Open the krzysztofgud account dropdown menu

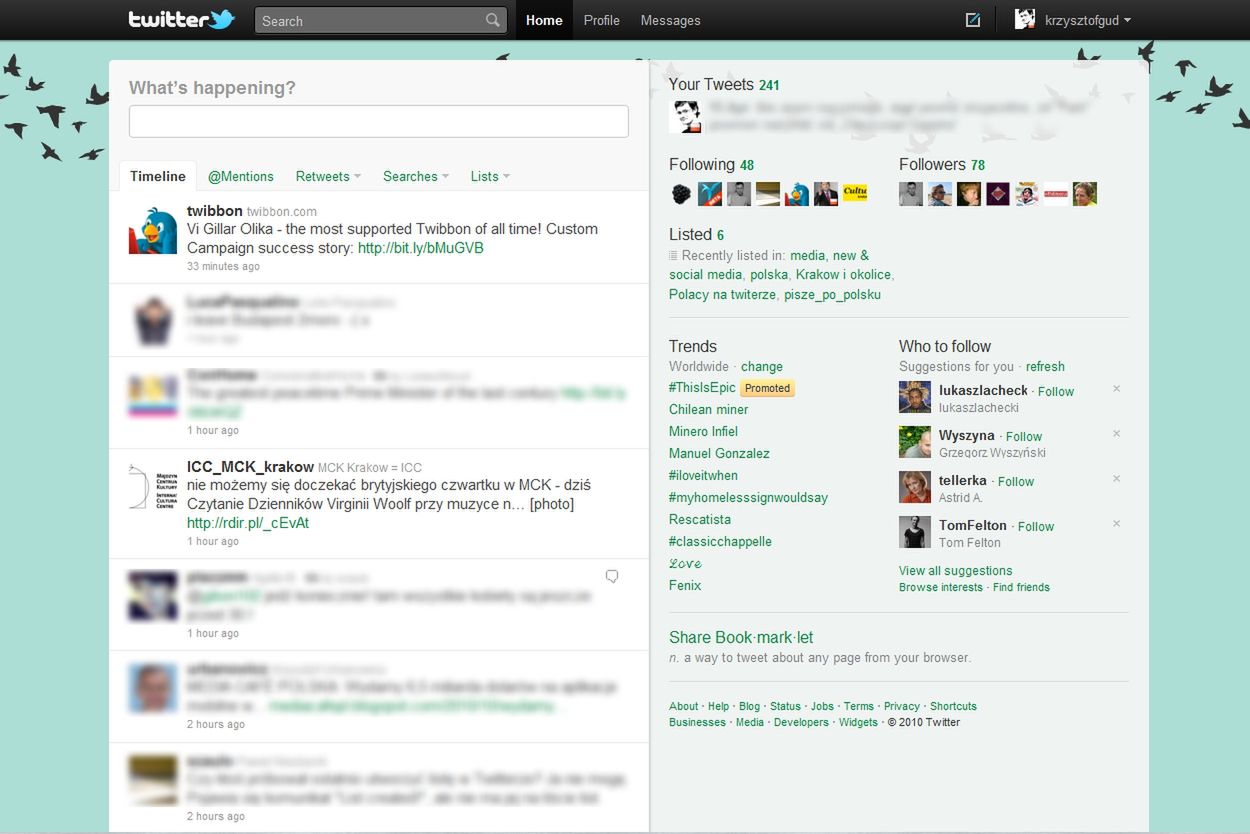pos(1089,20)
